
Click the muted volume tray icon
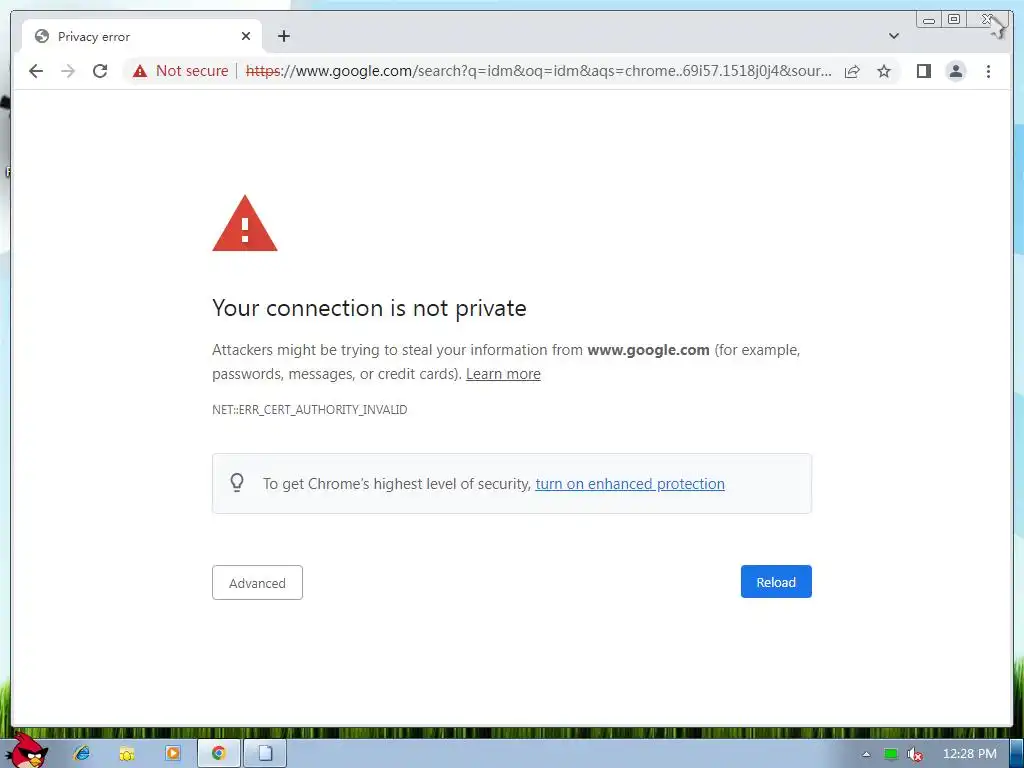(x=915, y=755)
